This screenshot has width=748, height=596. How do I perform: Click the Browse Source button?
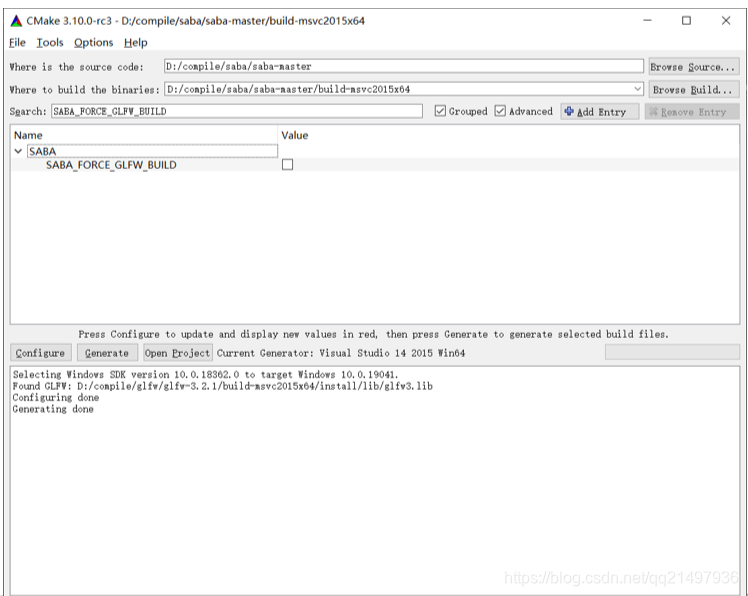694,67
